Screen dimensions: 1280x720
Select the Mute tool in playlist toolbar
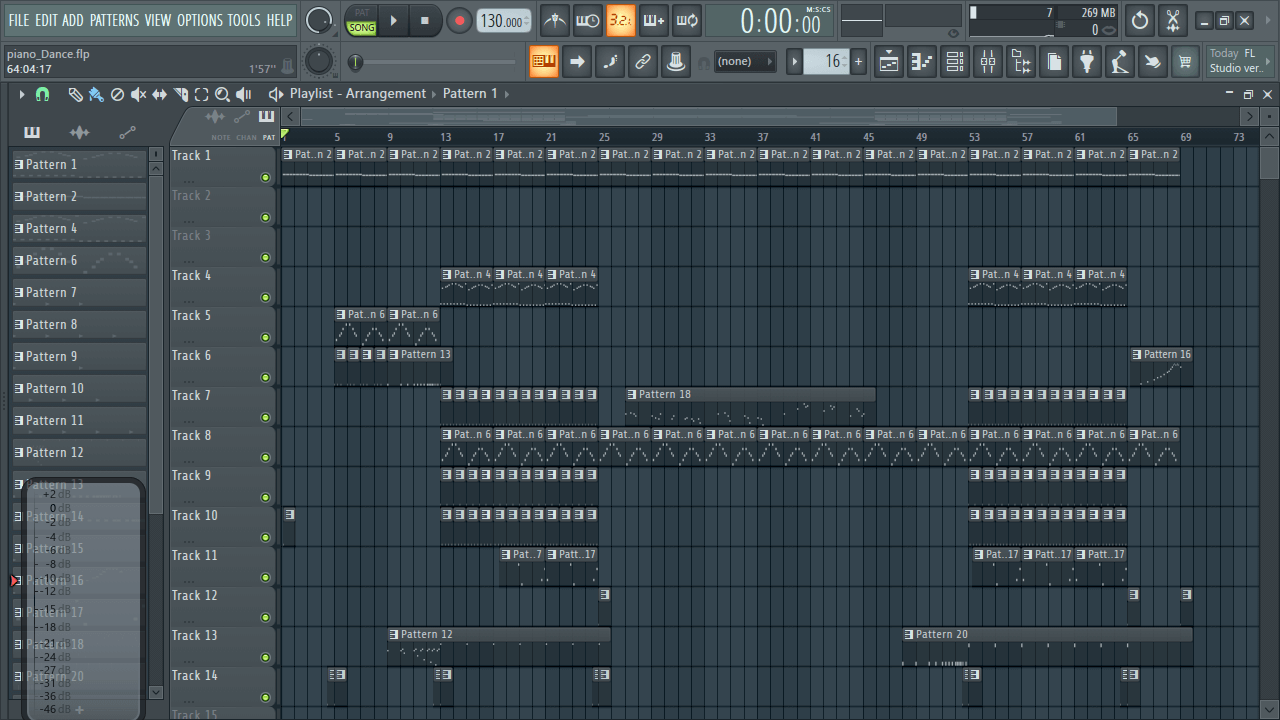point(138,94)
